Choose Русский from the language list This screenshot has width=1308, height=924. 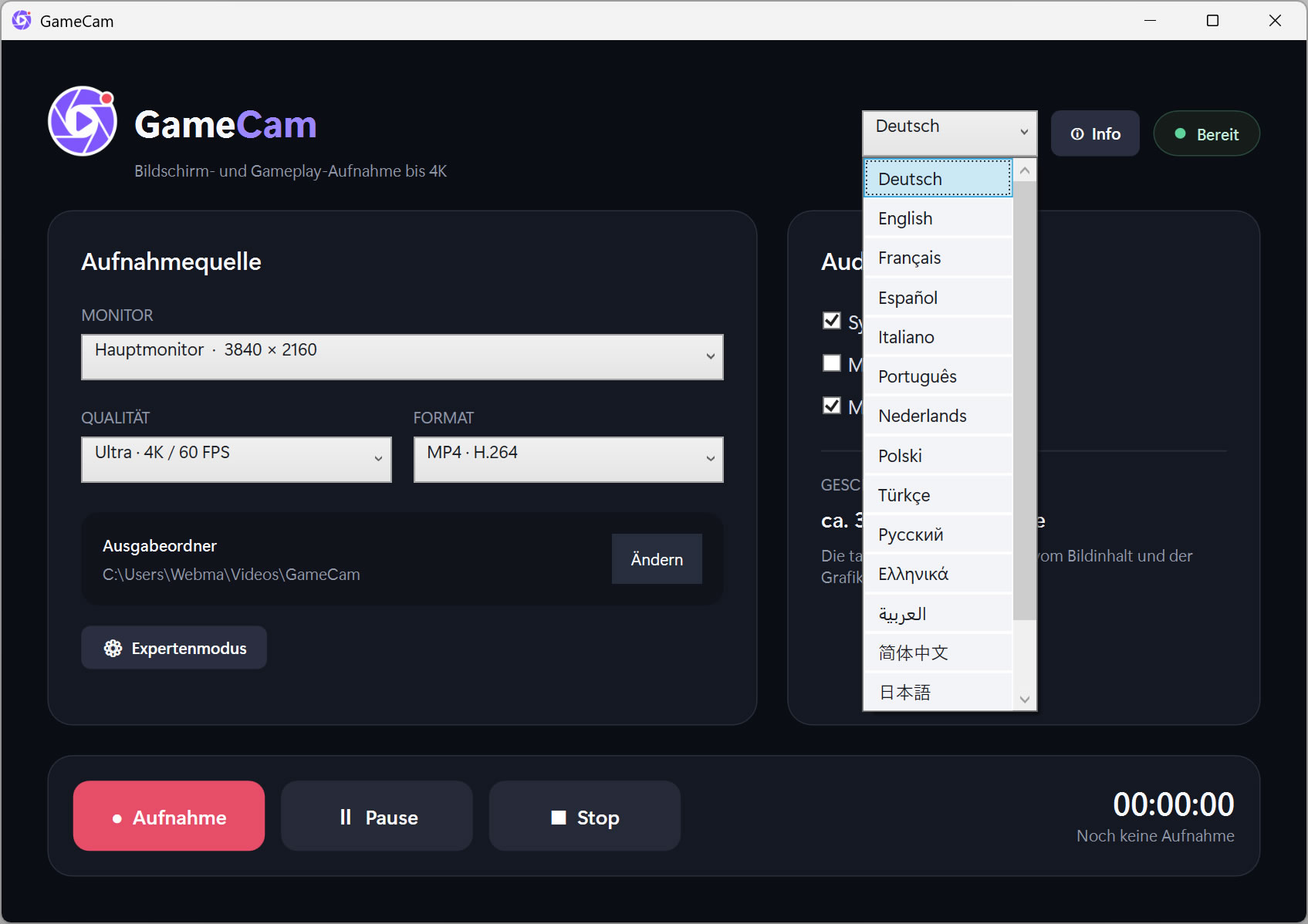(938, 535)
